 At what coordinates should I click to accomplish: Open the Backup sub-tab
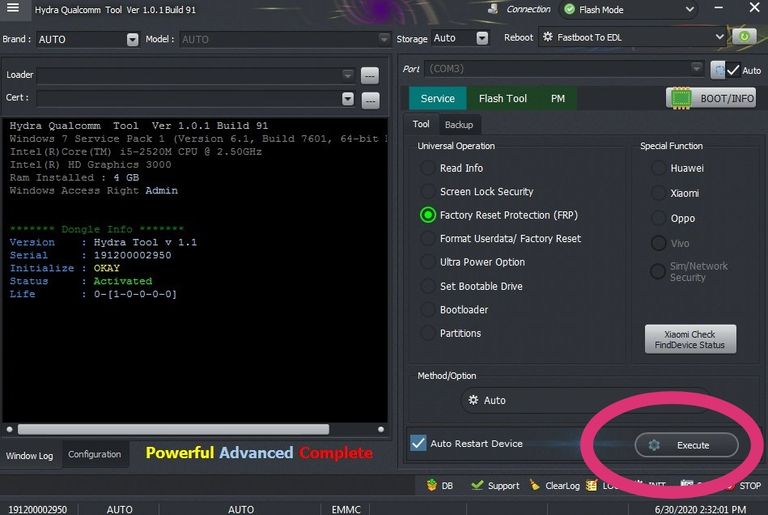(x=458, y=125)
